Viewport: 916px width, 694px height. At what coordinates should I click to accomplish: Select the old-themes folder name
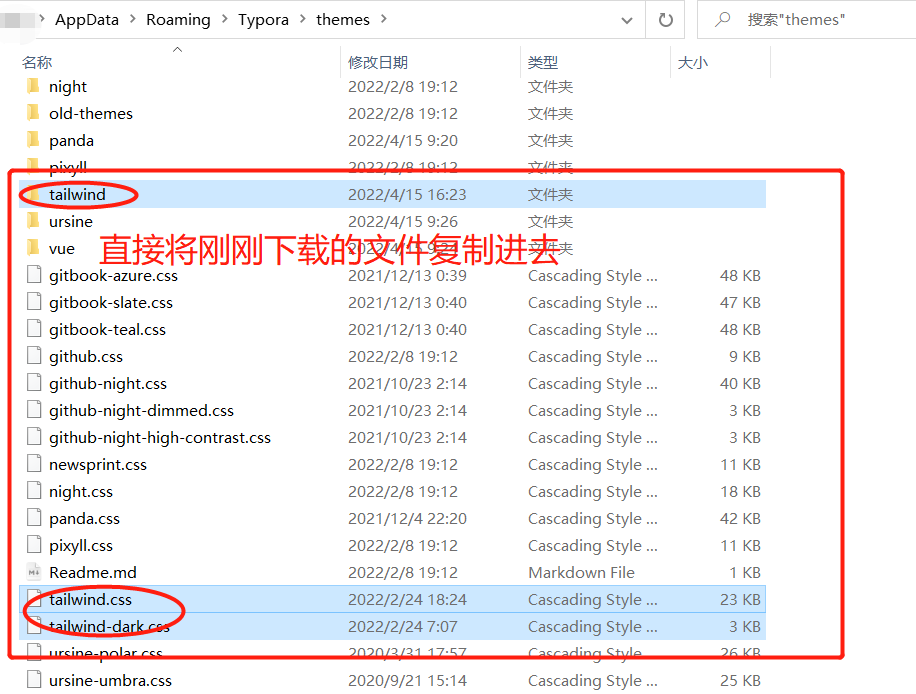tap(91, 113)
